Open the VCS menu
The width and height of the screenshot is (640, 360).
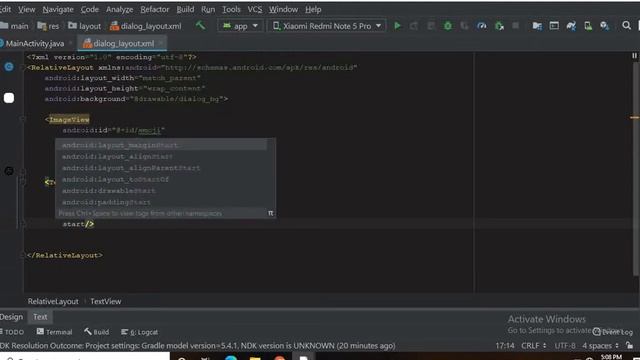pyautogui.click(x=255, y=9)
